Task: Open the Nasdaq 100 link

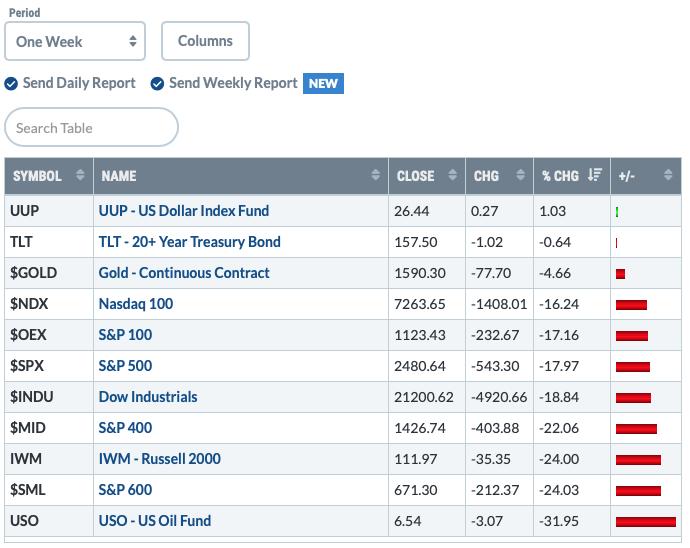Action: pyautogui.click(x=136, y=304)
